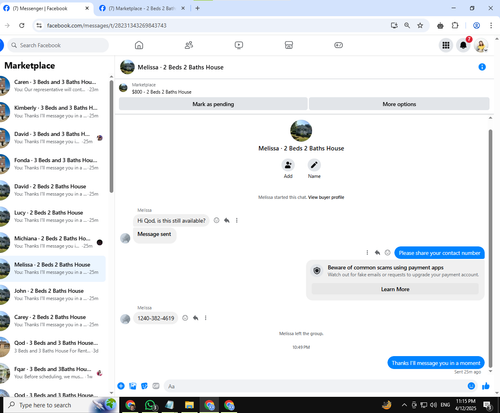Open more options for "still available" message
The height and width of the screenshot is (413, 500).
pyautogui.click(x=237, y=220)
